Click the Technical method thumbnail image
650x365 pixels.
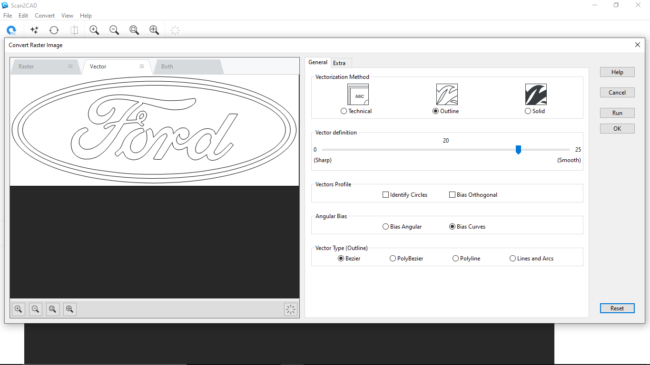coord(358,94)
